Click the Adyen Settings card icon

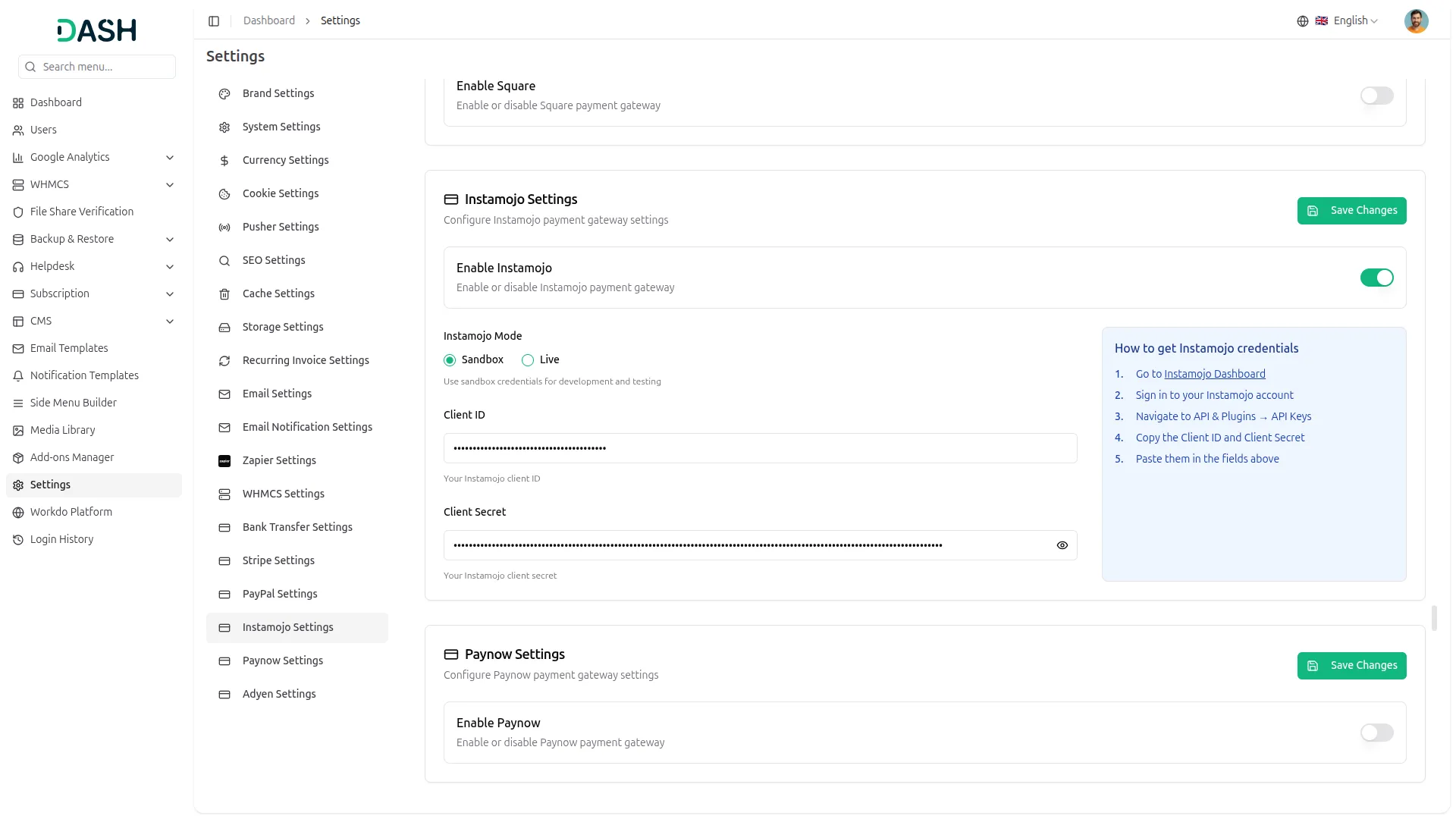click(224, 695)
